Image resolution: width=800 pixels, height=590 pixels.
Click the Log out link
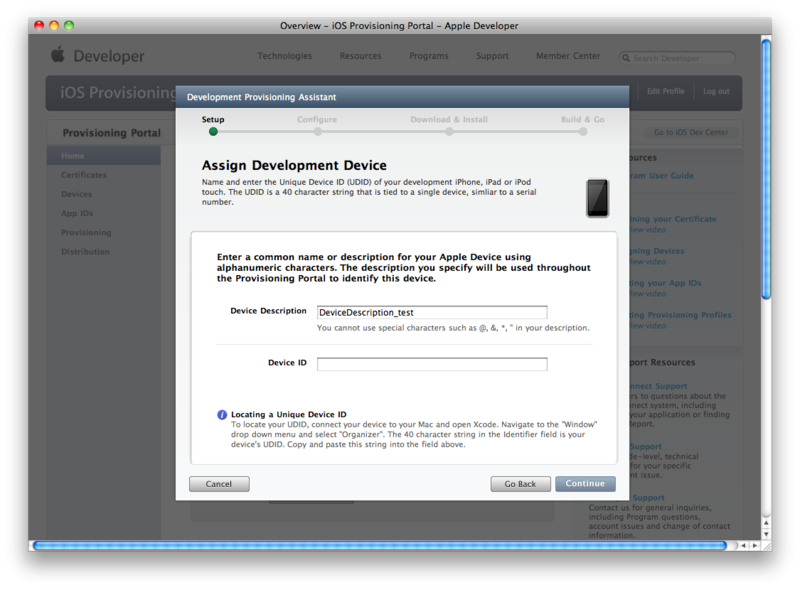[x=716, y=91]
